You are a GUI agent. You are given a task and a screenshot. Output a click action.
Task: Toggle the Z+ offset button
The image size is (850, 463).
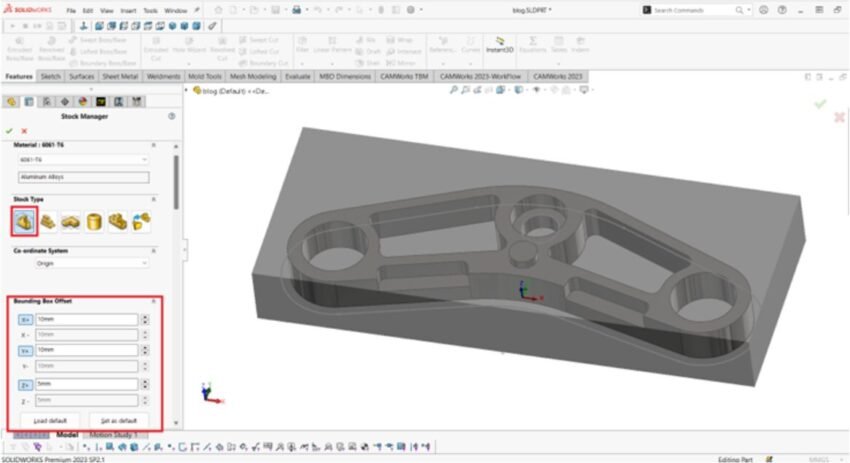click(25, 384)
